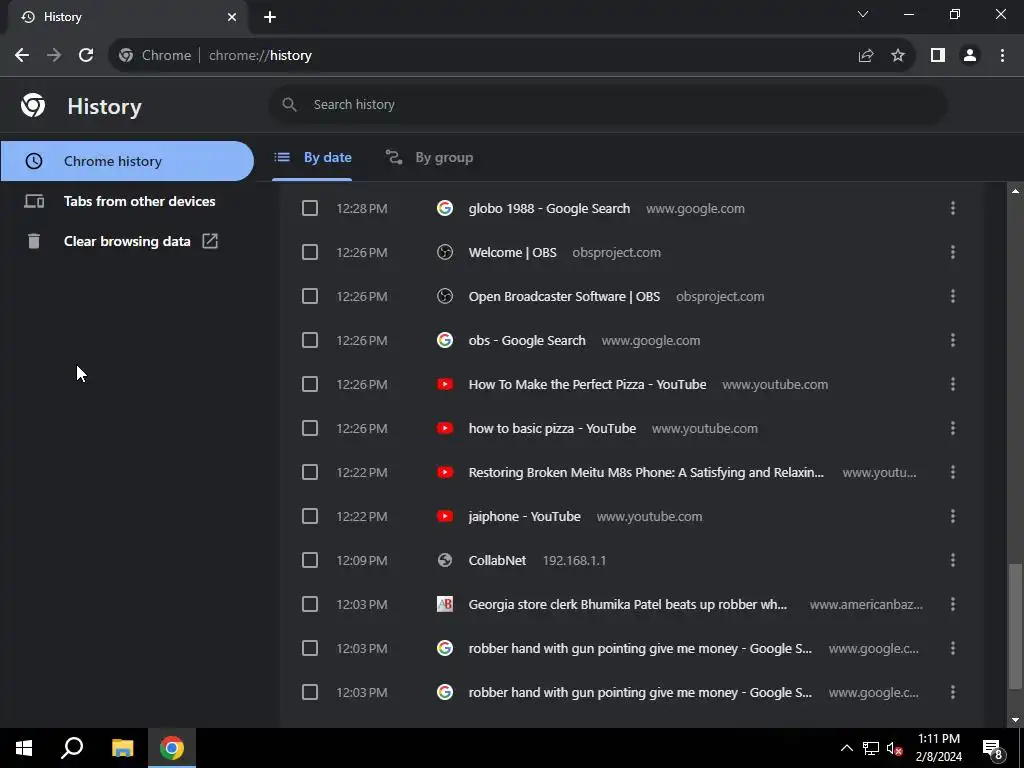This screenshot has height=768, width=1024.
Task: Select Chrome history in the sidebar
Action: pyautogui.click(x=127, y=161)
